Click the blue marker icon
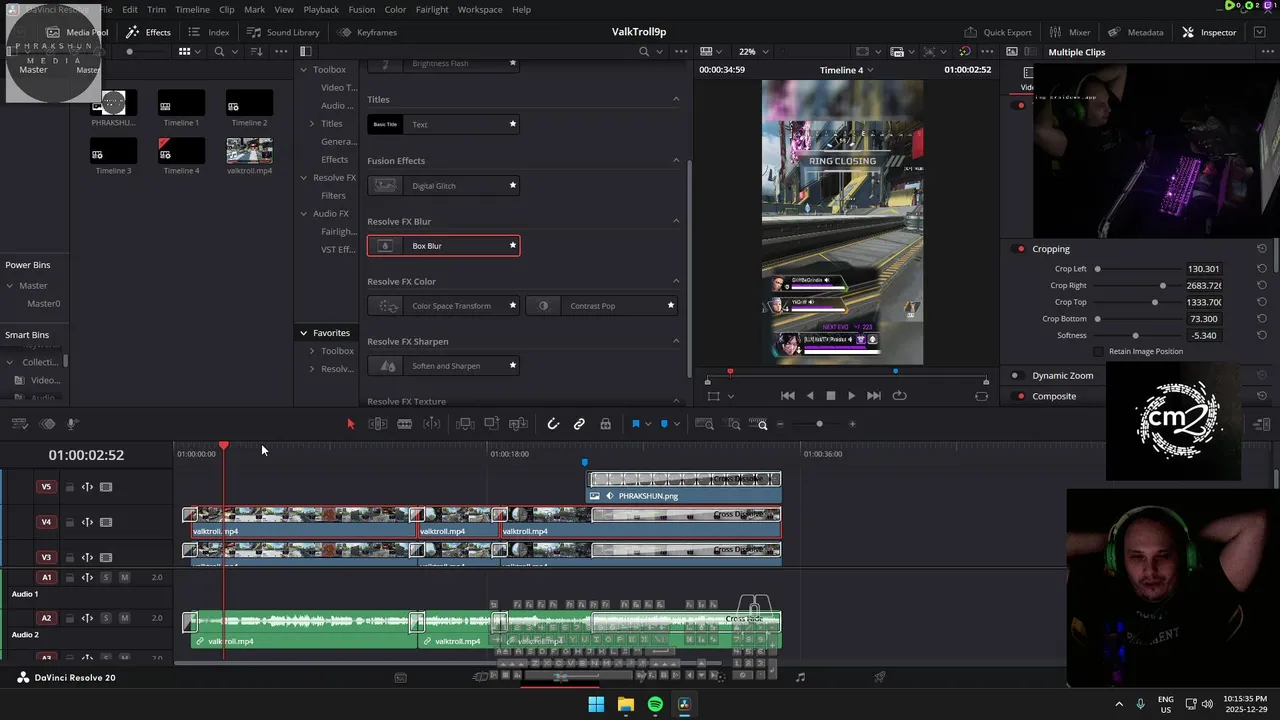Image resolution: width=1280 pixels, height=720 pixels. click(664, 424)
